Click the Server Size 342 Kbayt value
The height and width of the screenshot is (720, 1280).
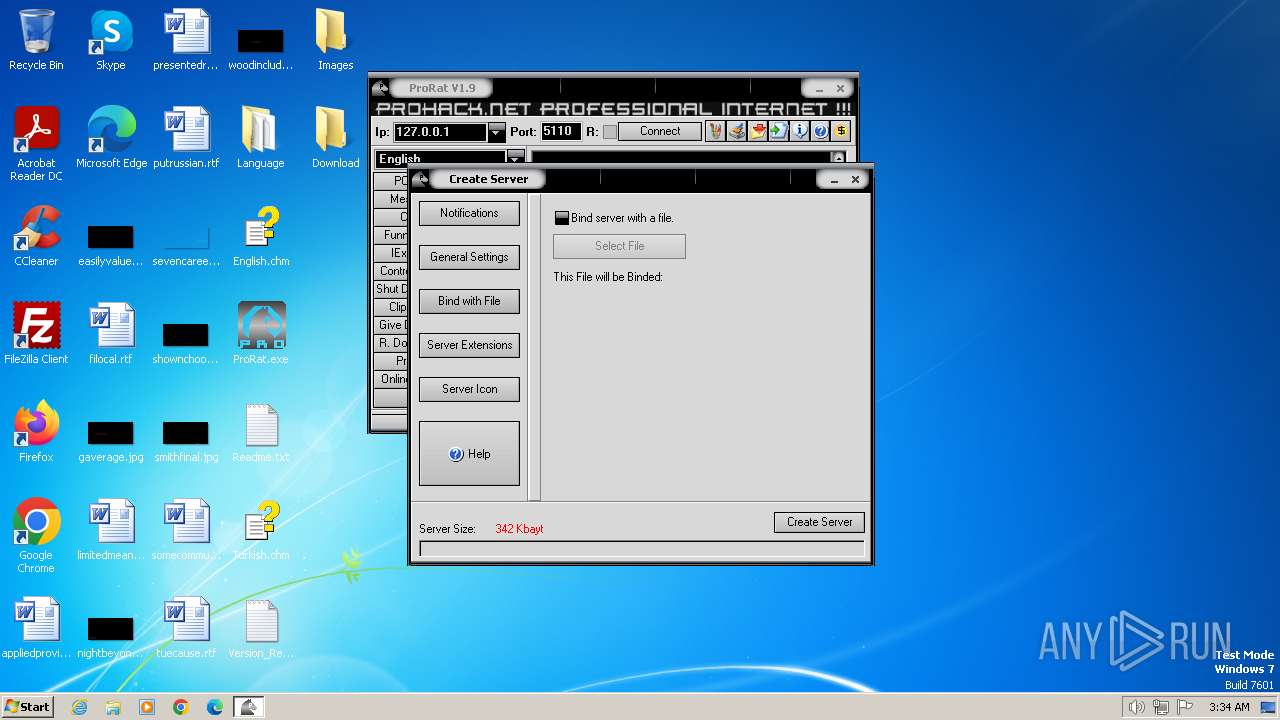click(x=519, y=529)
